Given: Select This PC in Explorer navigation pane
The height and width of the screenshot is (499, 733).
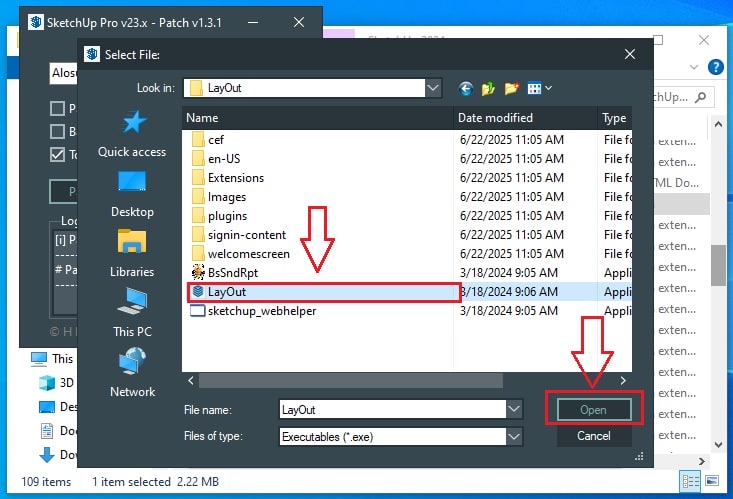Looking at the screenshot, I should point(51,359).
